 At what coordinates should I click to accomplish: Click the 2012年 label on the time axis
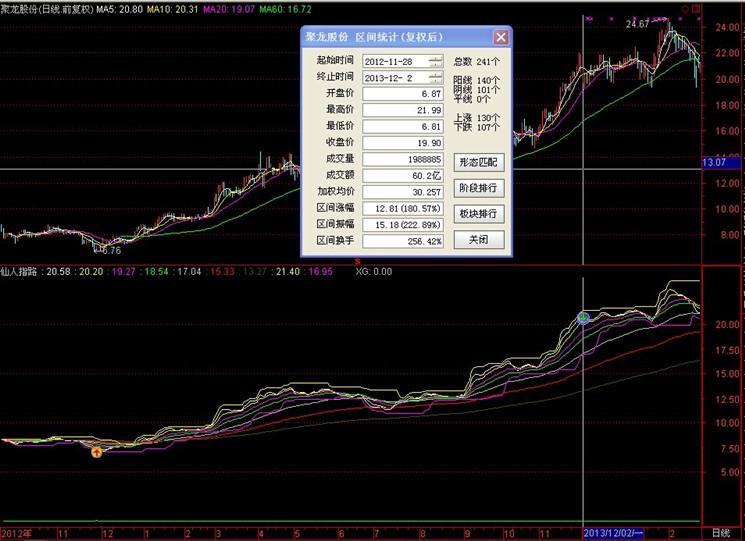coord(16,533)
